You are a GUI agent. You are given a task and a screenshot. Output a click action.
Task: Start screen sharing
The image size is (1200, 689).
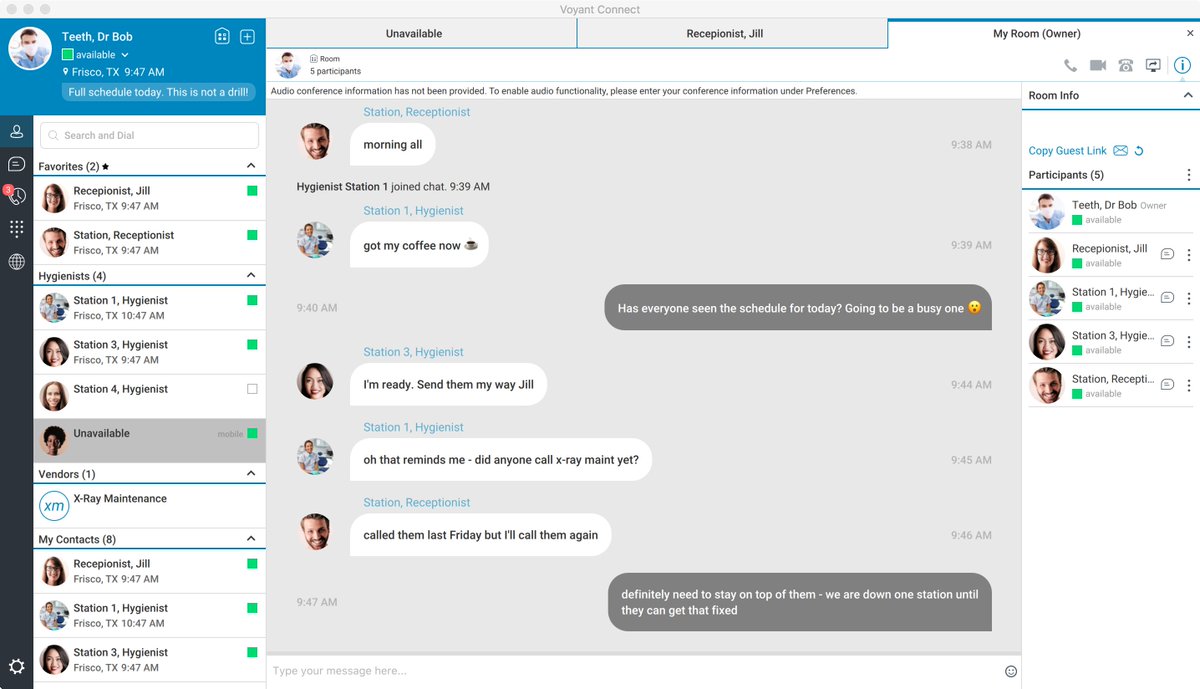coord(1153,65)
